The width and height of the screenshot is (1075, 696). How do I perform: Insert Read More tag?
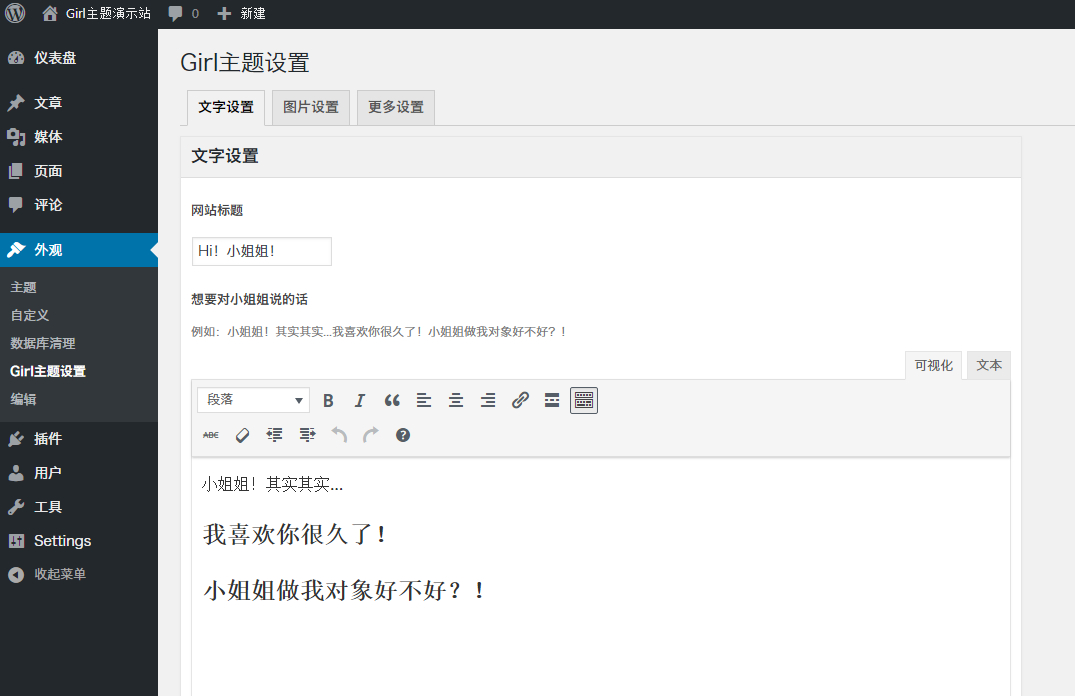coord(552,400)
